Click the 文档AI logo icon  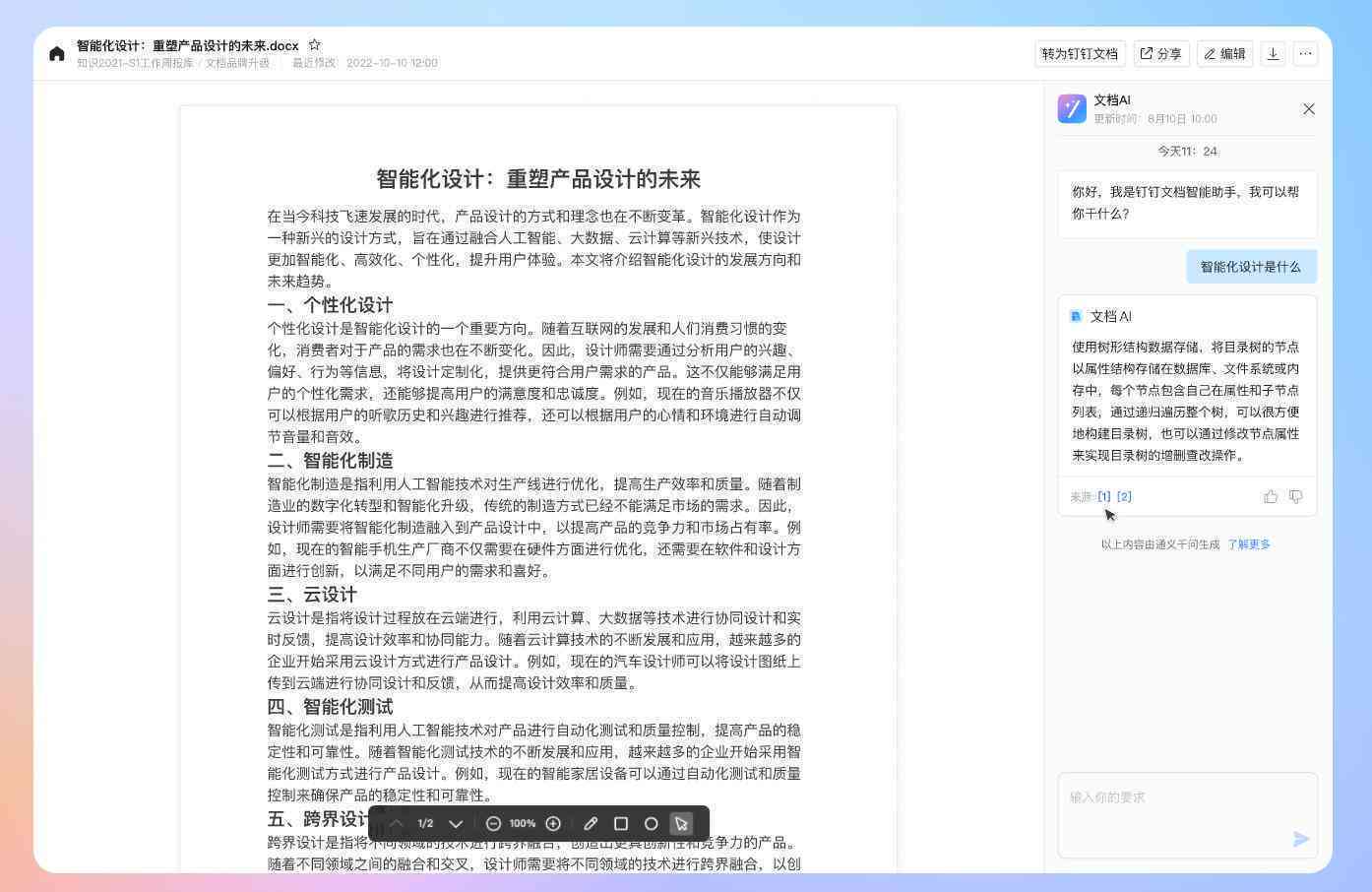[1072, 108]
